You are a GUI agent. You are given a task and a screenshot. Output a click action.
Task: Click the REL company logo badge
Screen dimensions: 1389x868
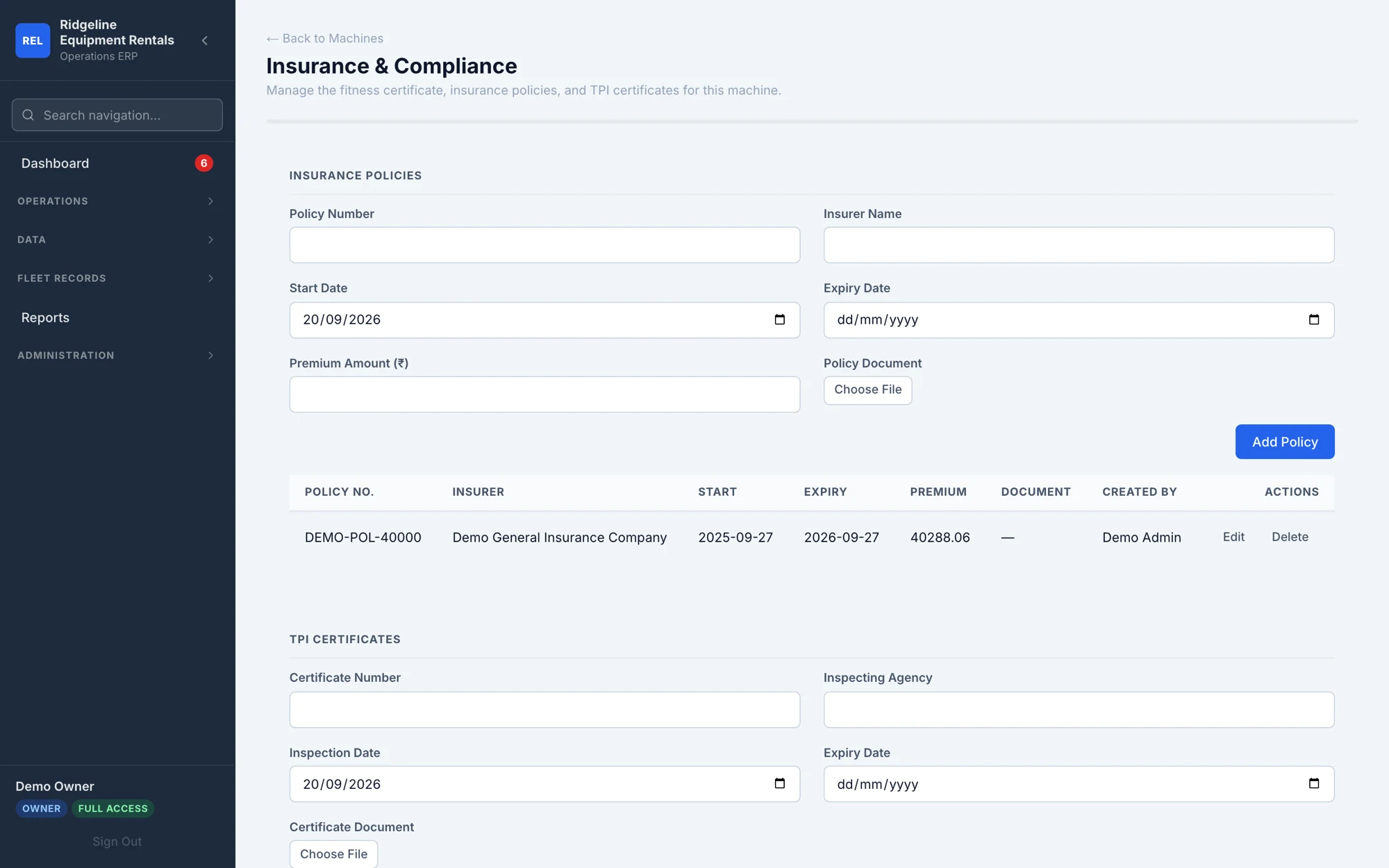[33, 40]
